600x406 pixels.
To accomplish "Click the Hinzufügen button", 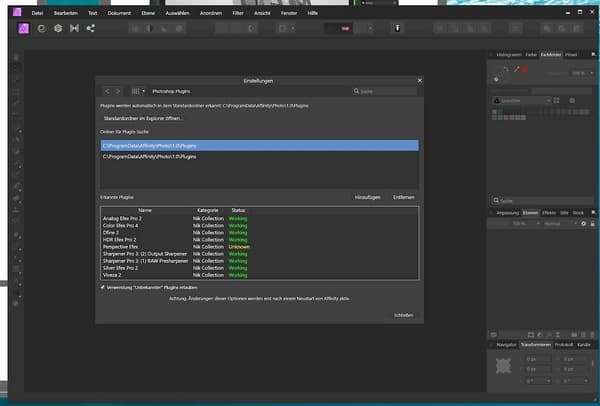I will [367, 197].
